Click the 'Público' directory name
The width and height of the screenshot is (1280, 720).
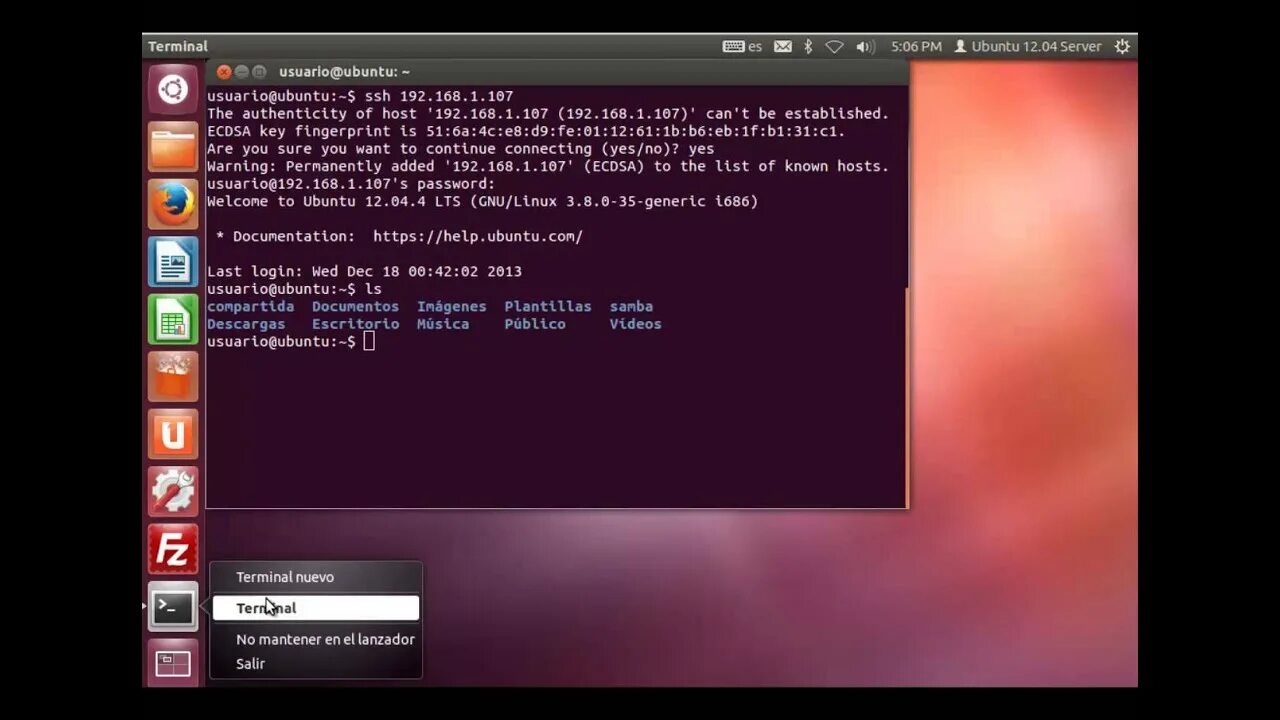click(535, 324)
